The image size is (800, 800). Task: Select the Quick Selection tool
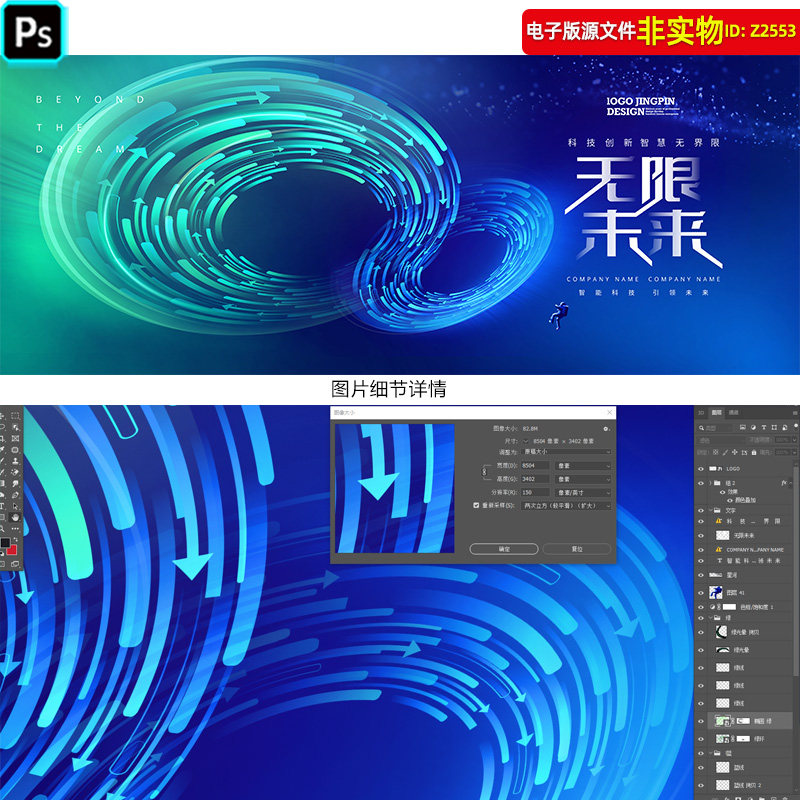(15, 427)
